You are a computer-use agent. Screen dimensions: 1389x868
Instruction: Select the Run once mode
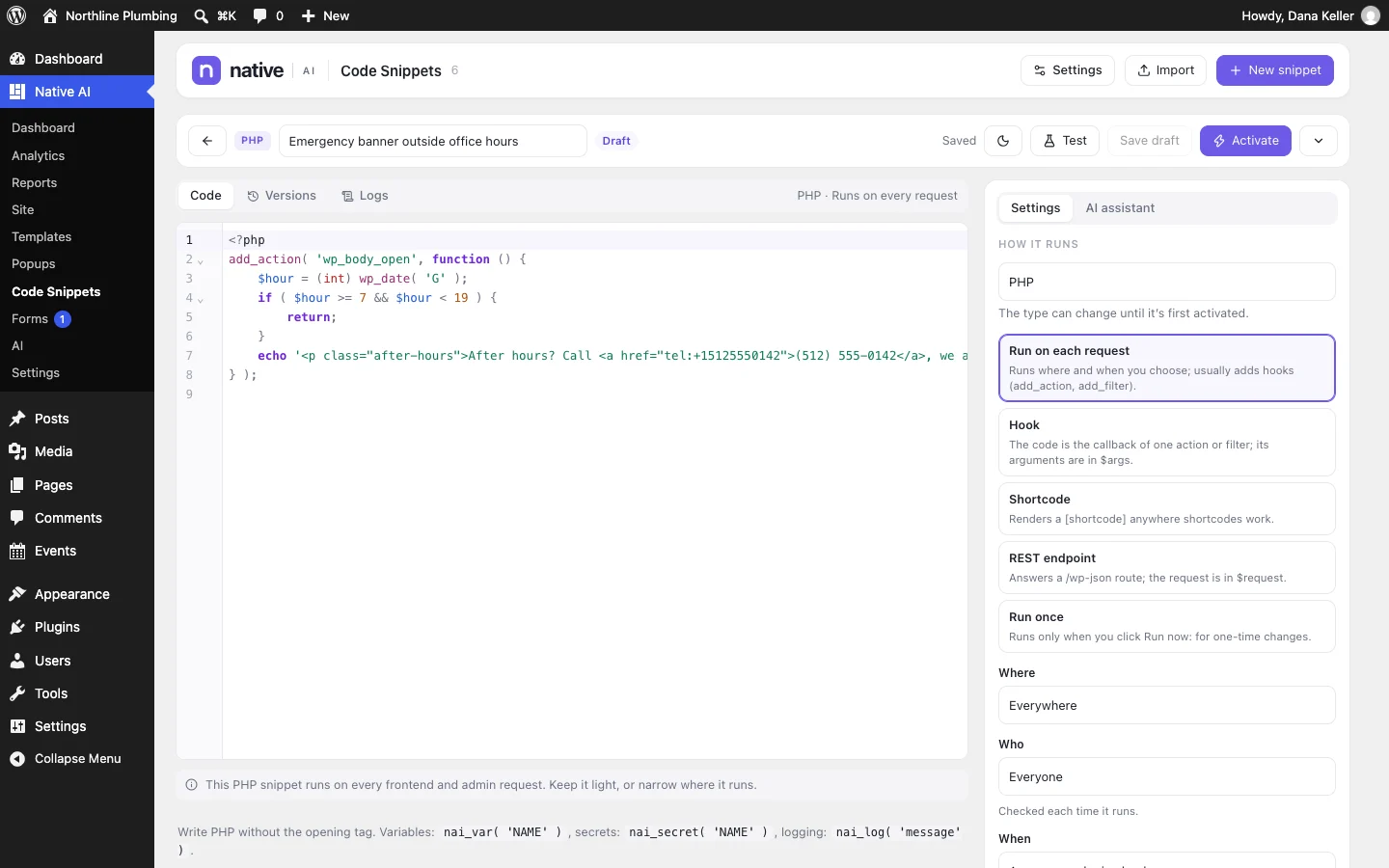(1167, 626)
